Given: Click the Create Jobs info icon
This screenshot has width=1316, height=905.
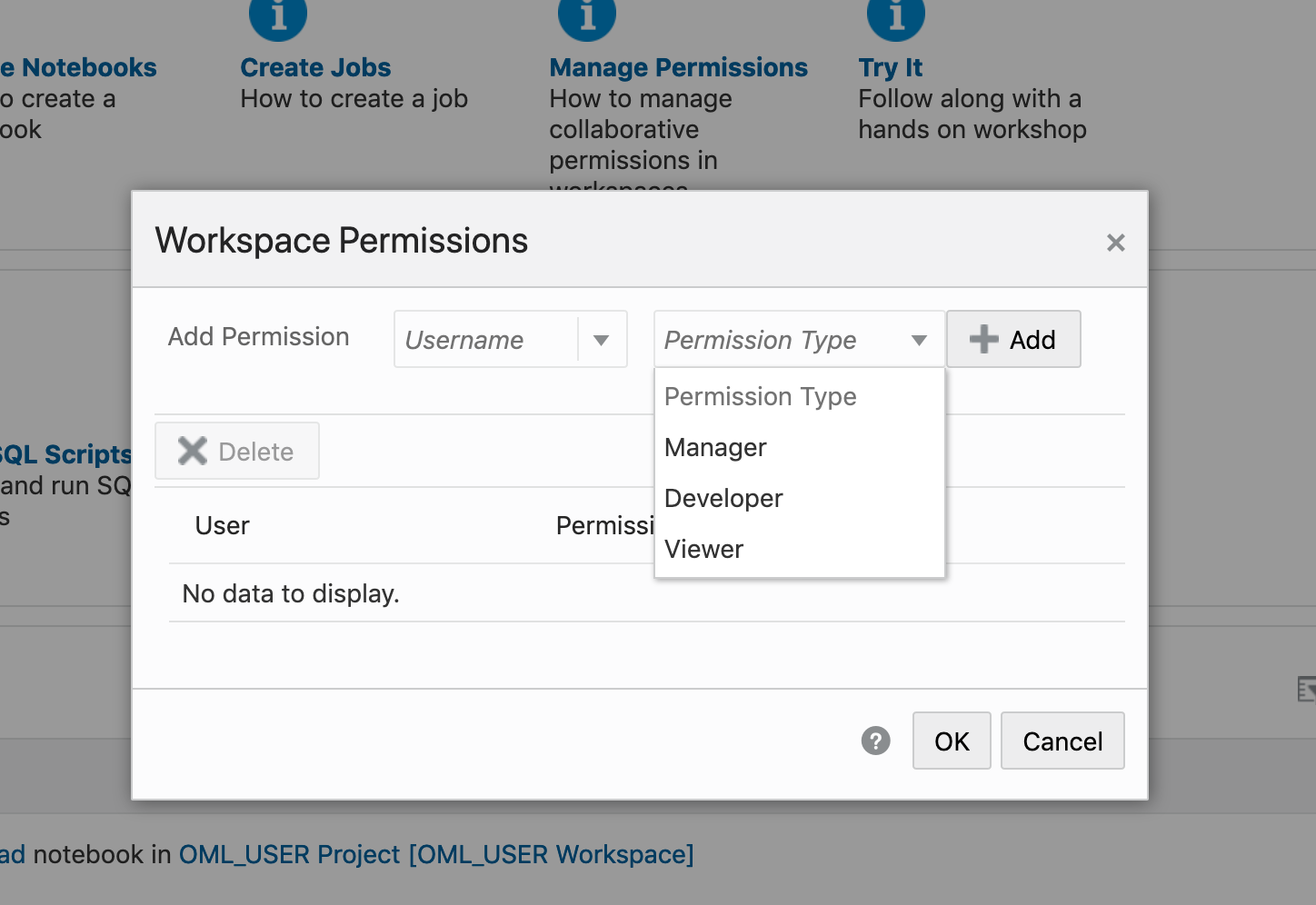Looking at the screenshot, I should point(278,16).
